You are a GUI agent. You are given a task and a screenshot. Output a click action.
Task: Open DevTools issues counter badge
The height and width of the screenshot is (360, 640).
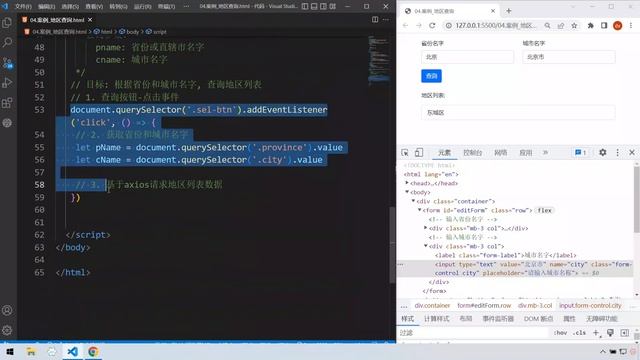(x=580, y=153)
